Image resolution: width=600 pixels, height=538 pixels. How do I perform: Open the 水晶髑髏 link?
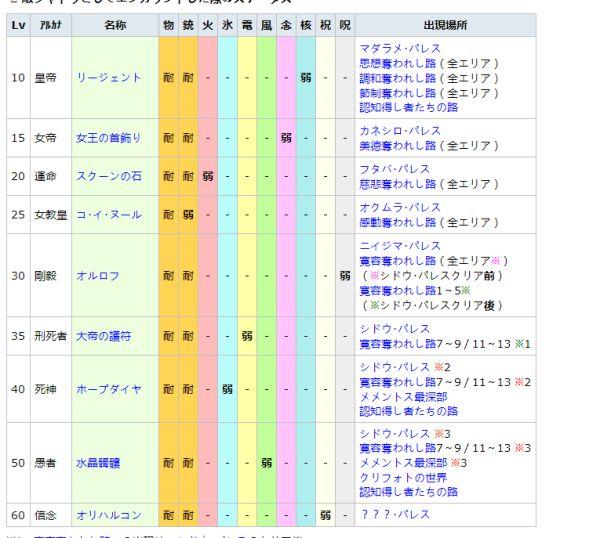[98, 463]
